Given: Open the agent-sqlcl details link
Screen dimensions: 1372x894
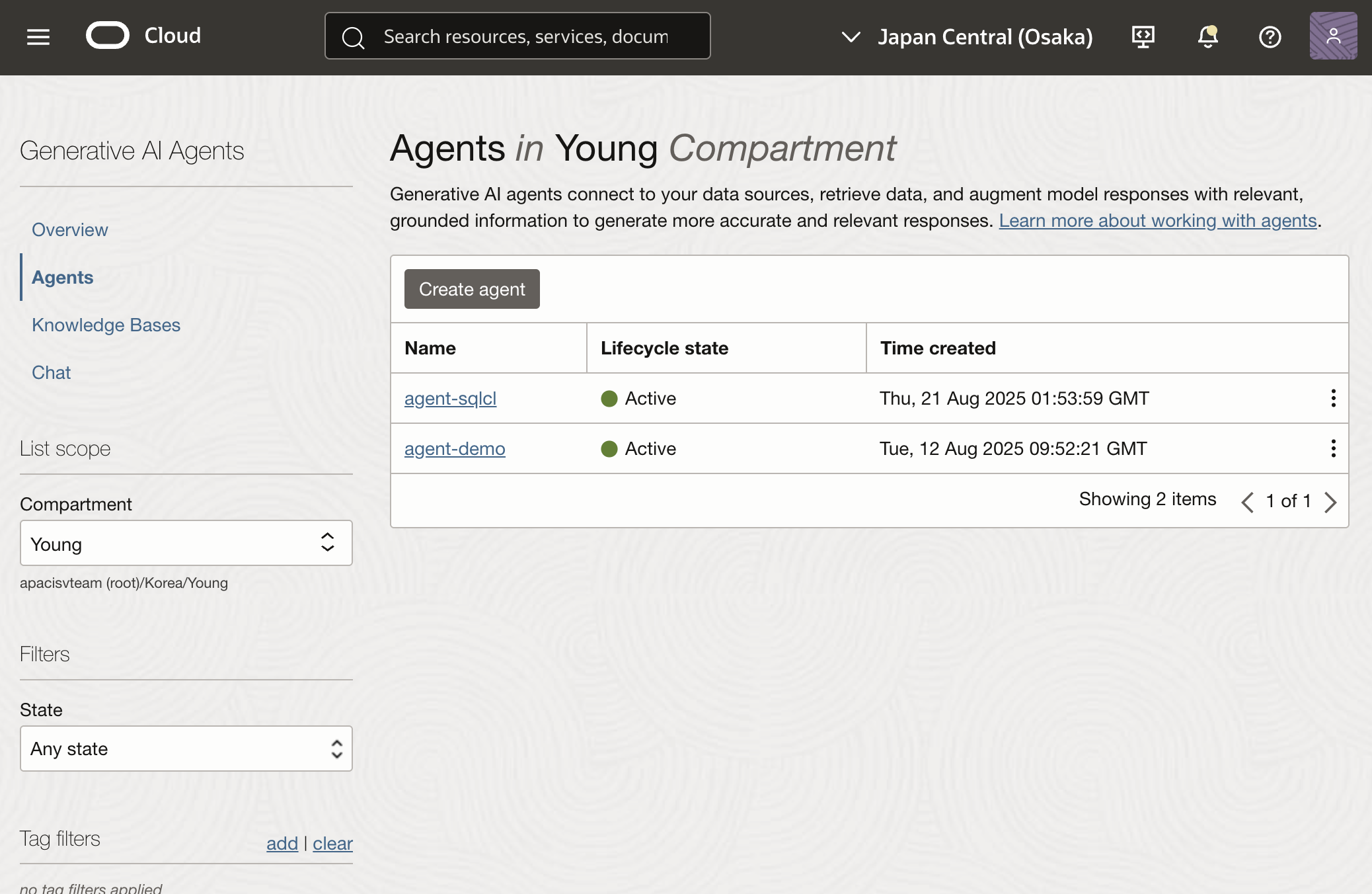Looking at the screenshot, I should pyautogui.click(x=450, y=398).
